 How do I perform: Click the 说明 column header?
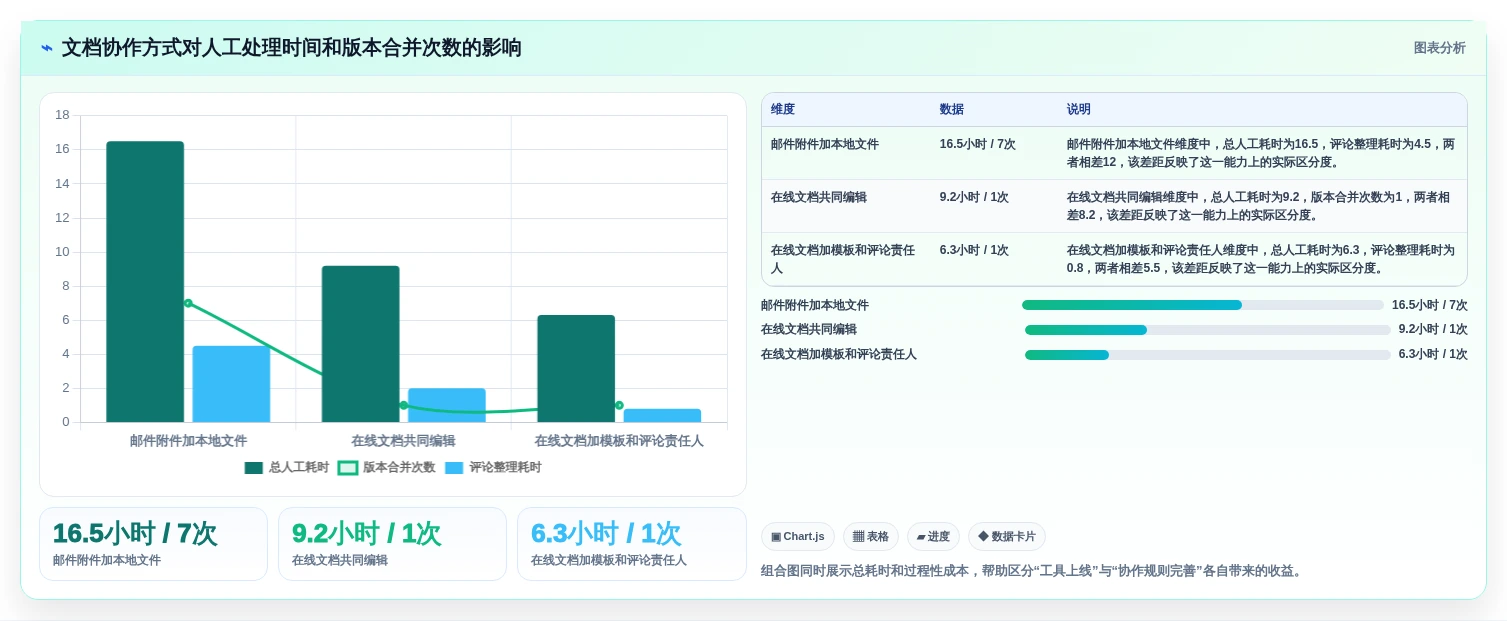click(x=1079, y=109)
